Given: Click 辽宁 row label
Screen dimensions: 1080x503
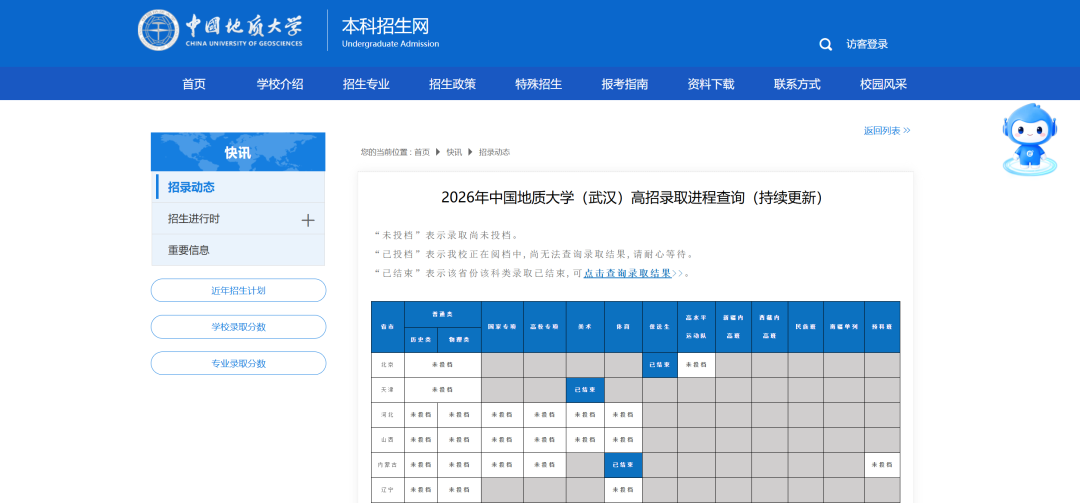Looking at the screenshot, I should coord(388,489).
